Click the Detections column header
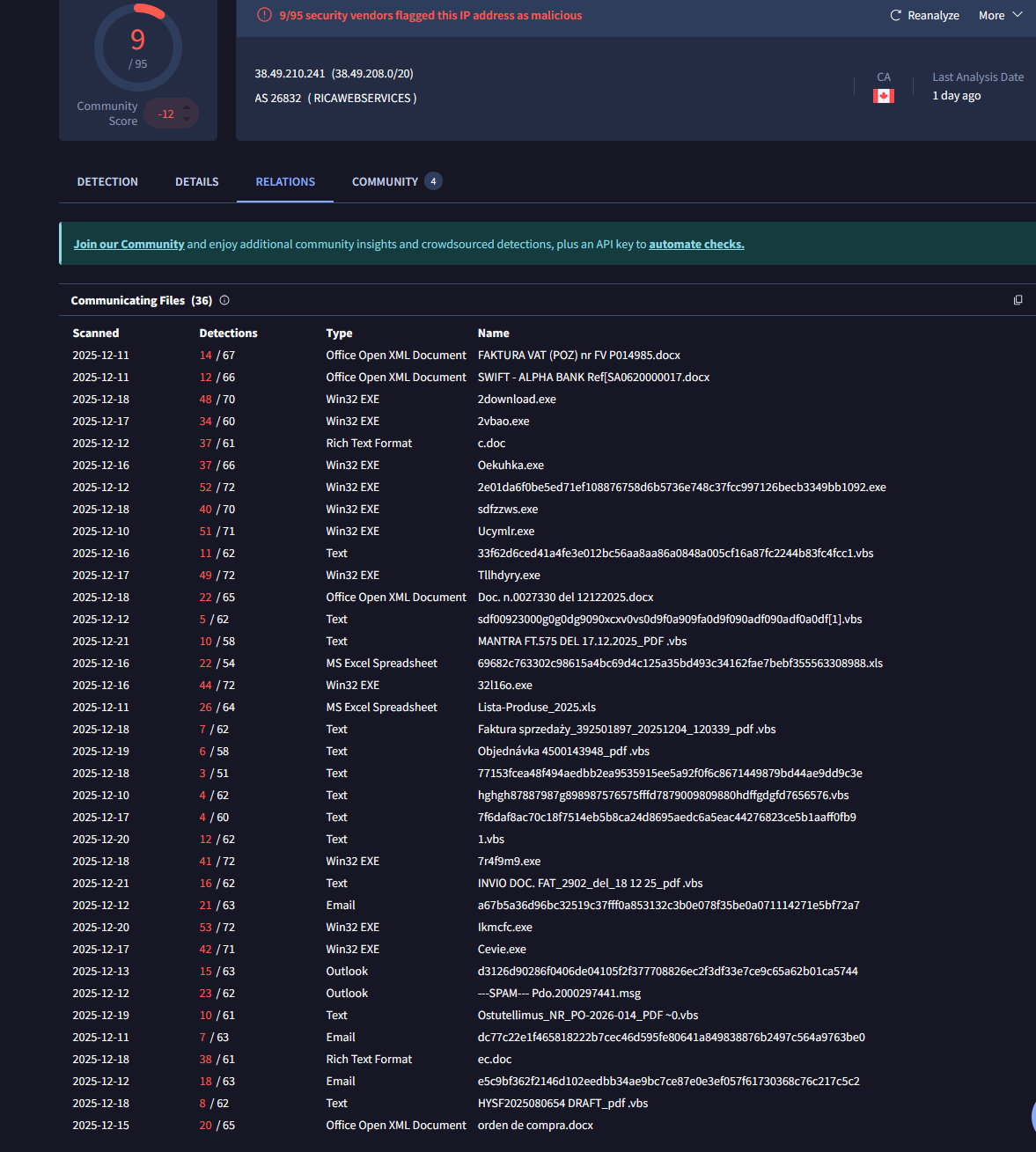 coord(228,334)
